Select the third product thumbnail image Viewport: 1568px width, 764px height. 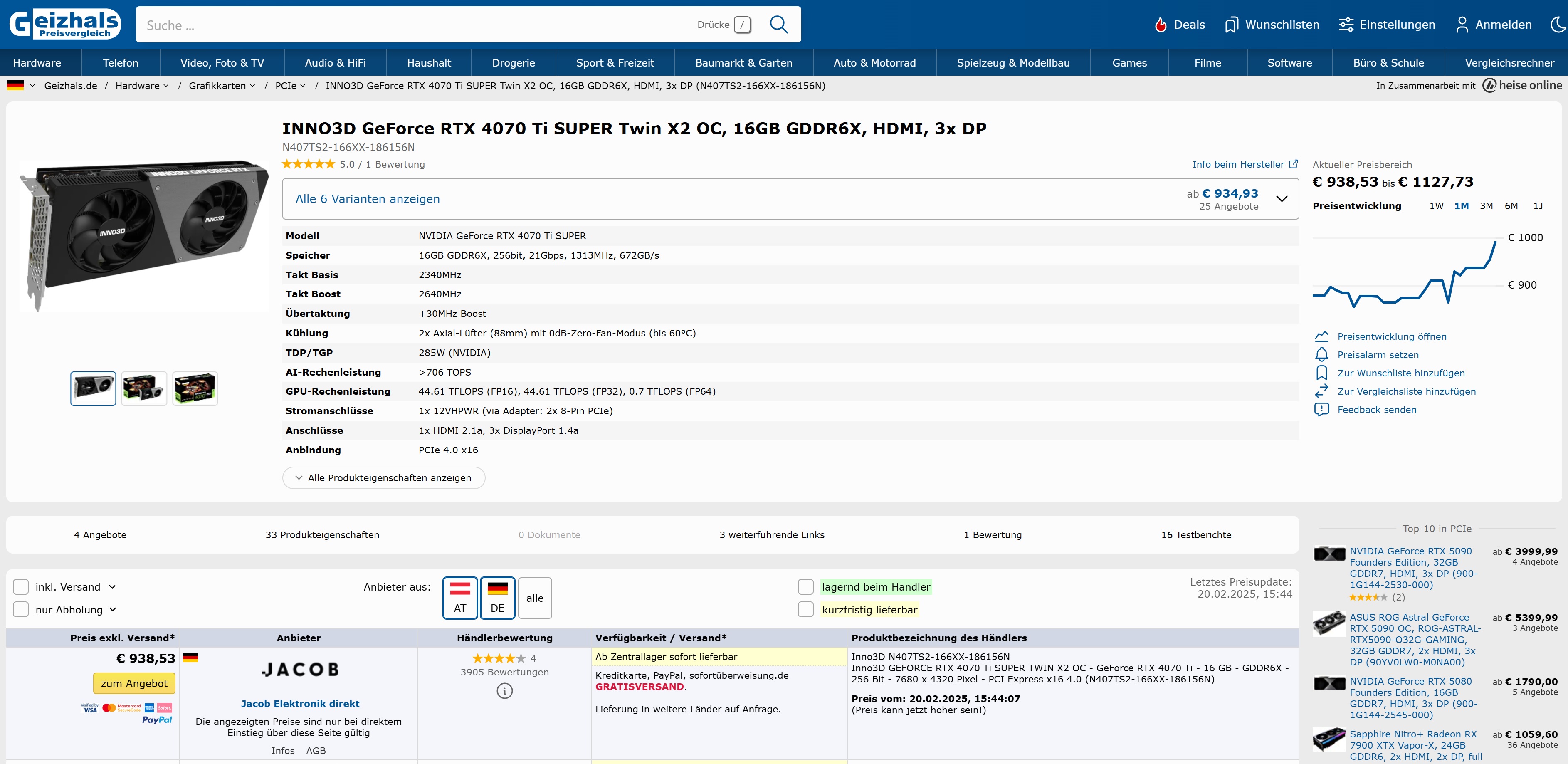pos(195,388)
